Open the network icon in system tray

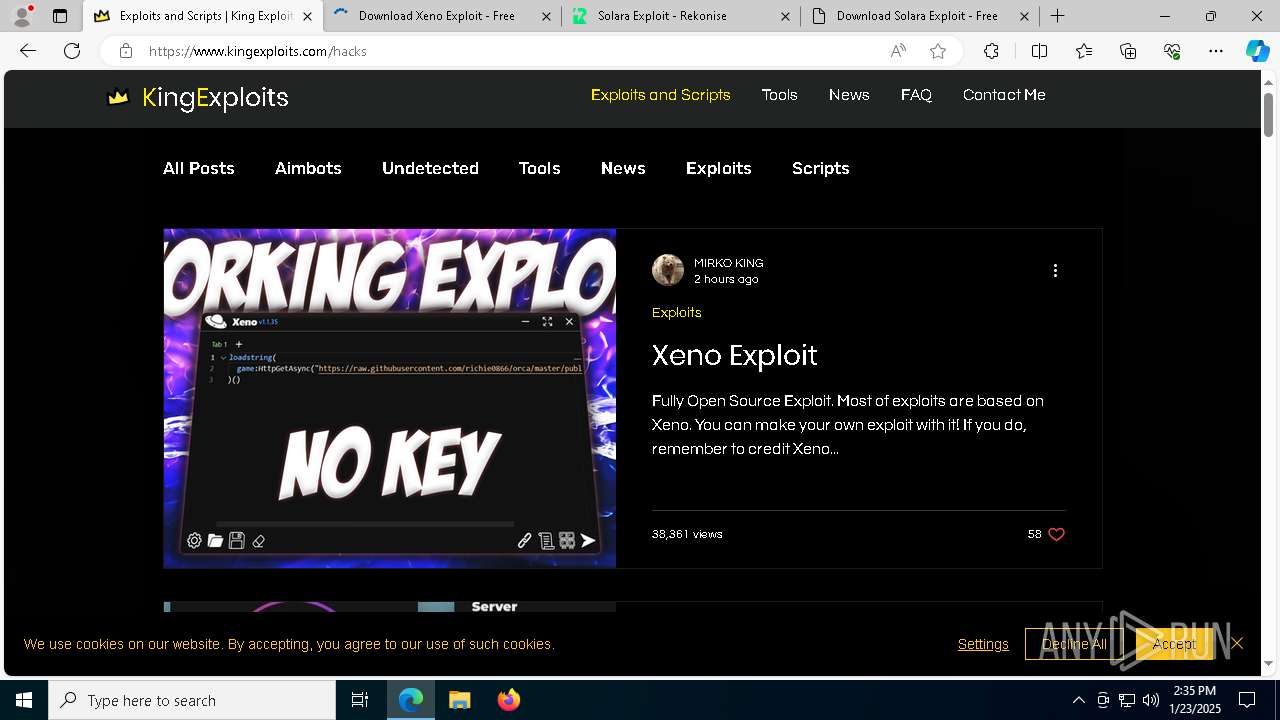[1127, 700]
